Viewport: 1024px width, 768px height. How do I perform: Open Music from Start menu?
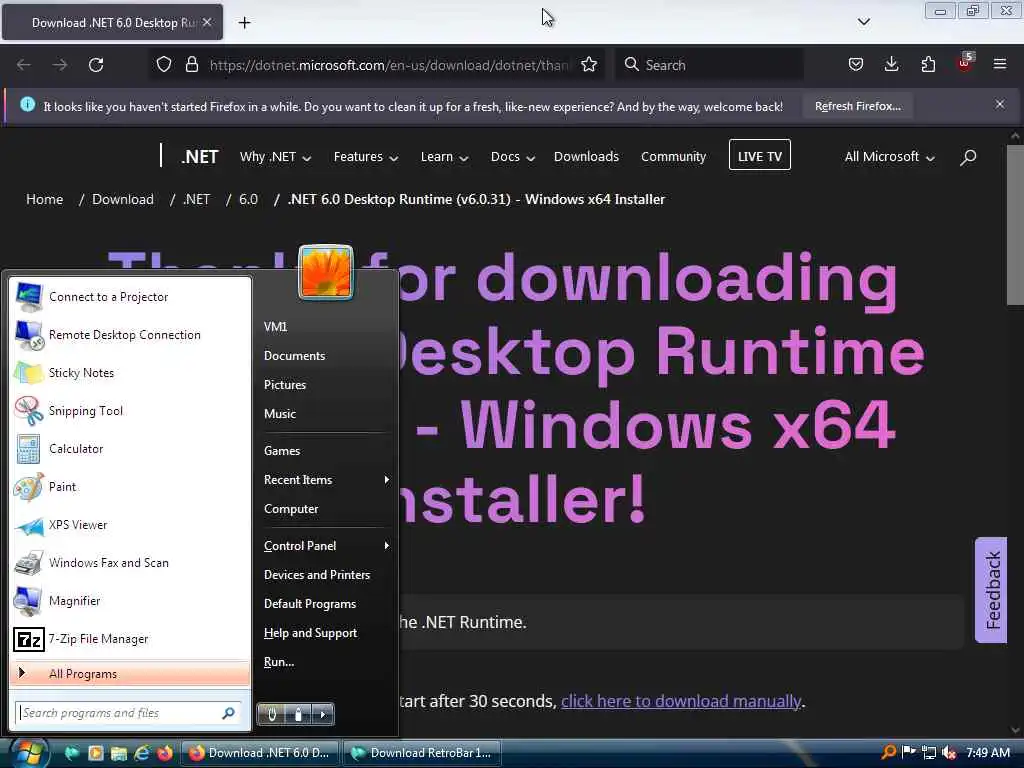click(x=325, y=414)
